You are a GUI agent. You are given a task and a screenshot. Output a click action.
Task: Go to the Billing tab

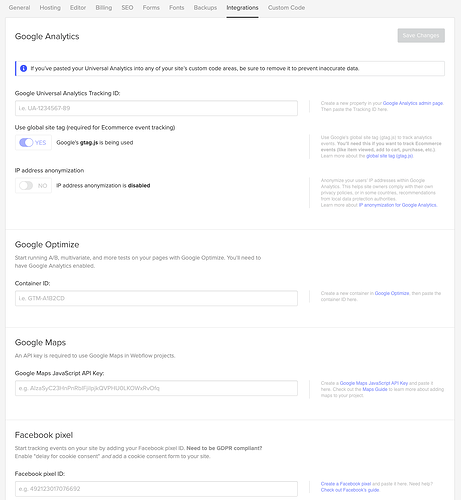pyautogui.click(x=104, y=8)
